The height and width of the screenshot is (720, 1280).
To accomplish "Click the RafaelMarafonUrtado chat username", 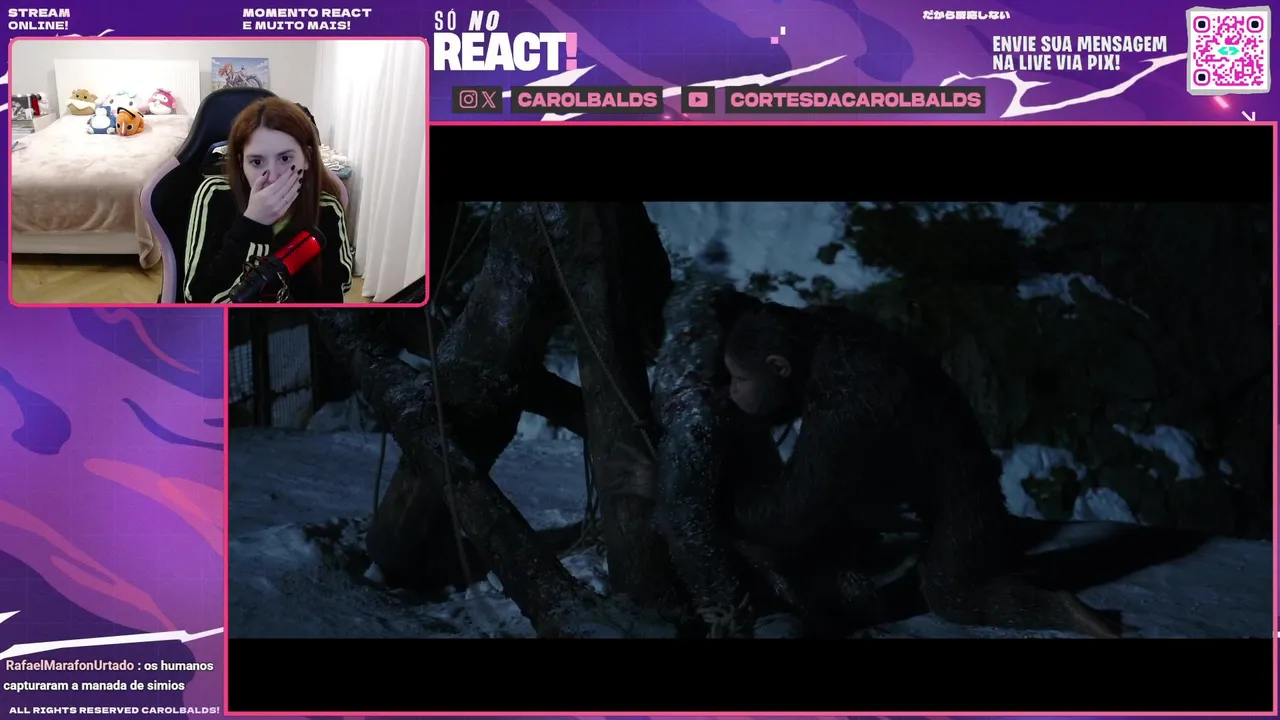I will pos(70,665).
